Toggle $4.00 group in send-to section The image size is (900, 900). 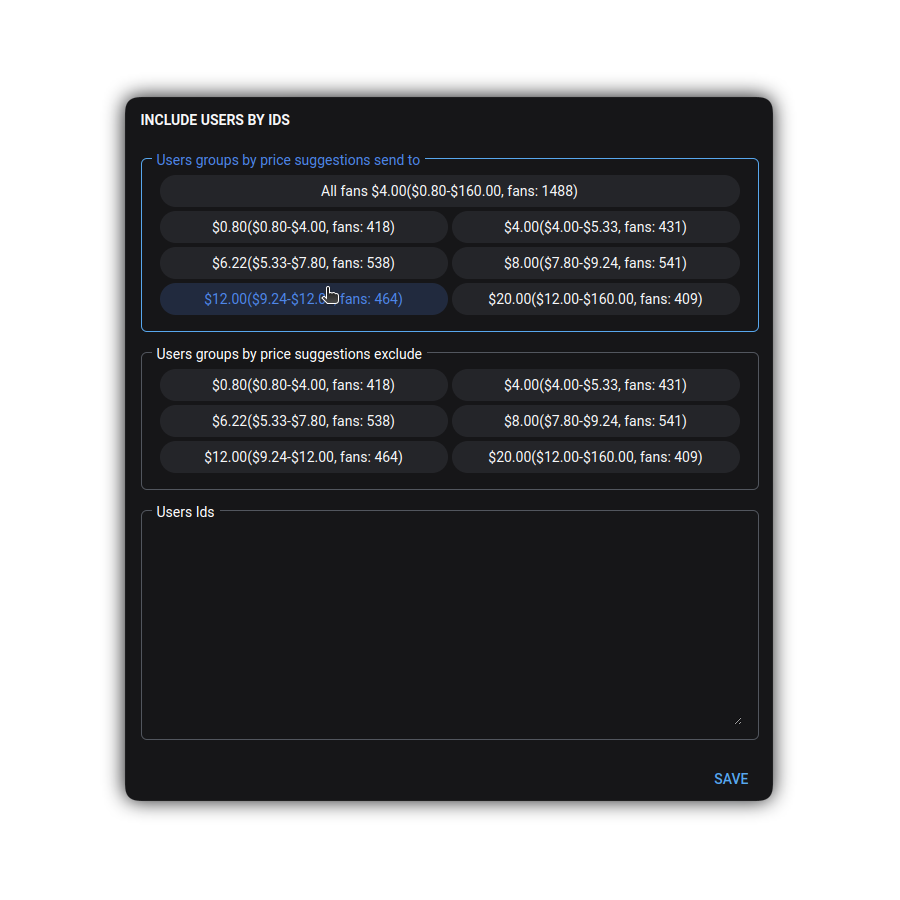(x=595, y=227)
